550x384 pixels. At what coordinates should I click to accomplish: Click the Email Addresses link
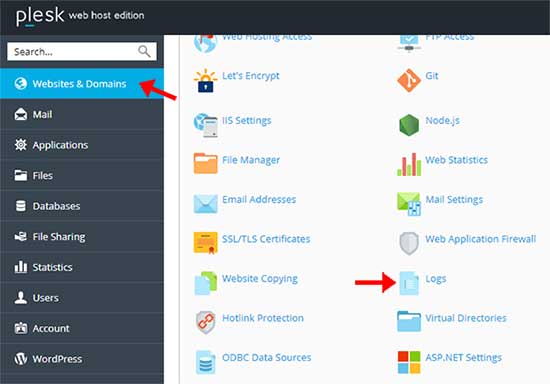point(259,199)
